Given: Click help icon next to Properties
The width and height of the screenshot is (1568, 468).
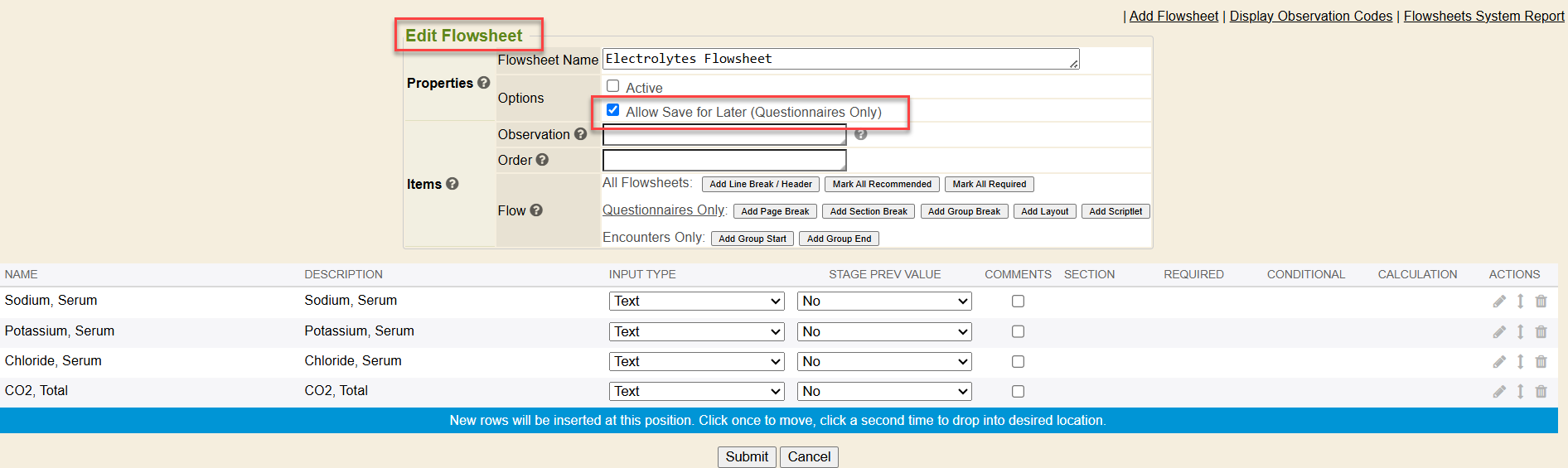Looking at the screenshot, I should tap(484, 83).
